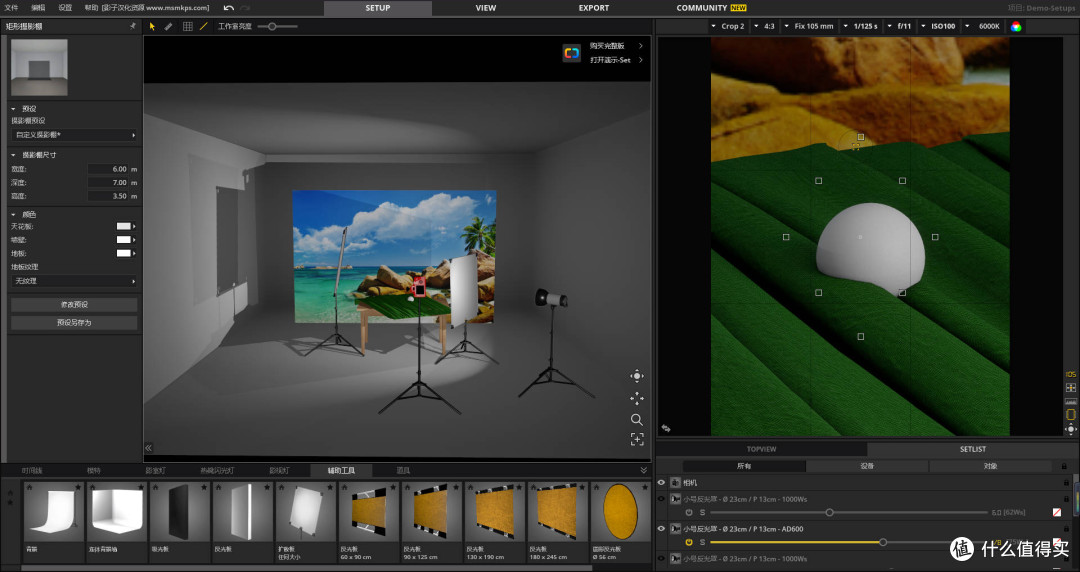Toggle power button of AD600 light
The height and width of the screenshot is (572, 1080).
coord(689,542)
